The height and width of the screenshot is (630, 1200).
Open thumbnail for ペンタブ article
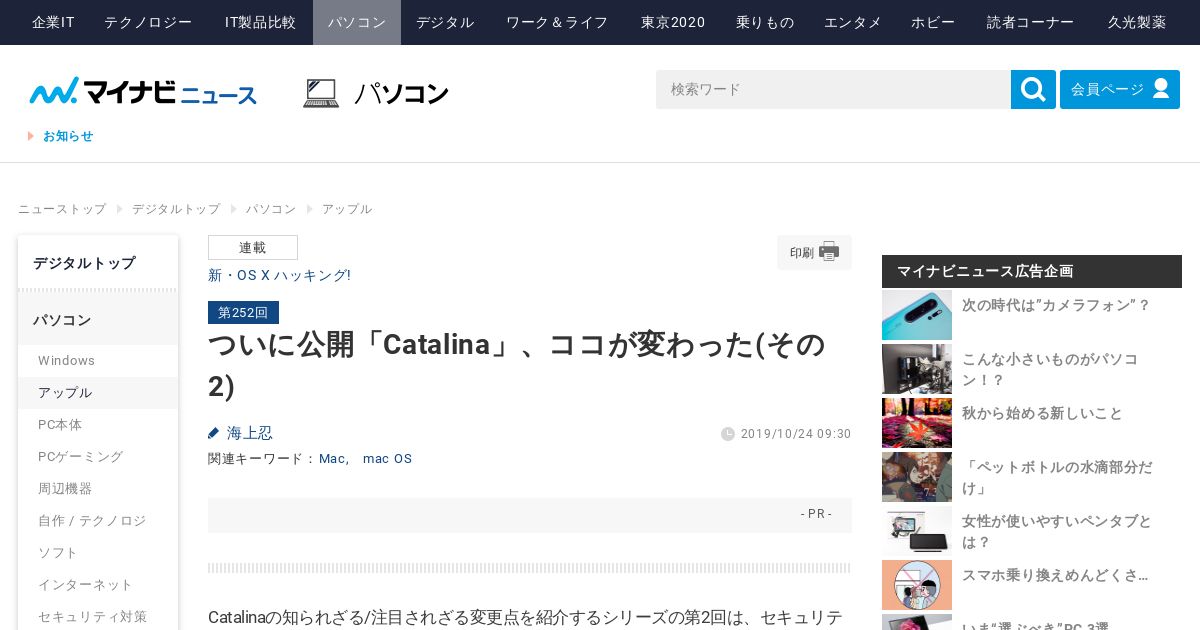917,531
